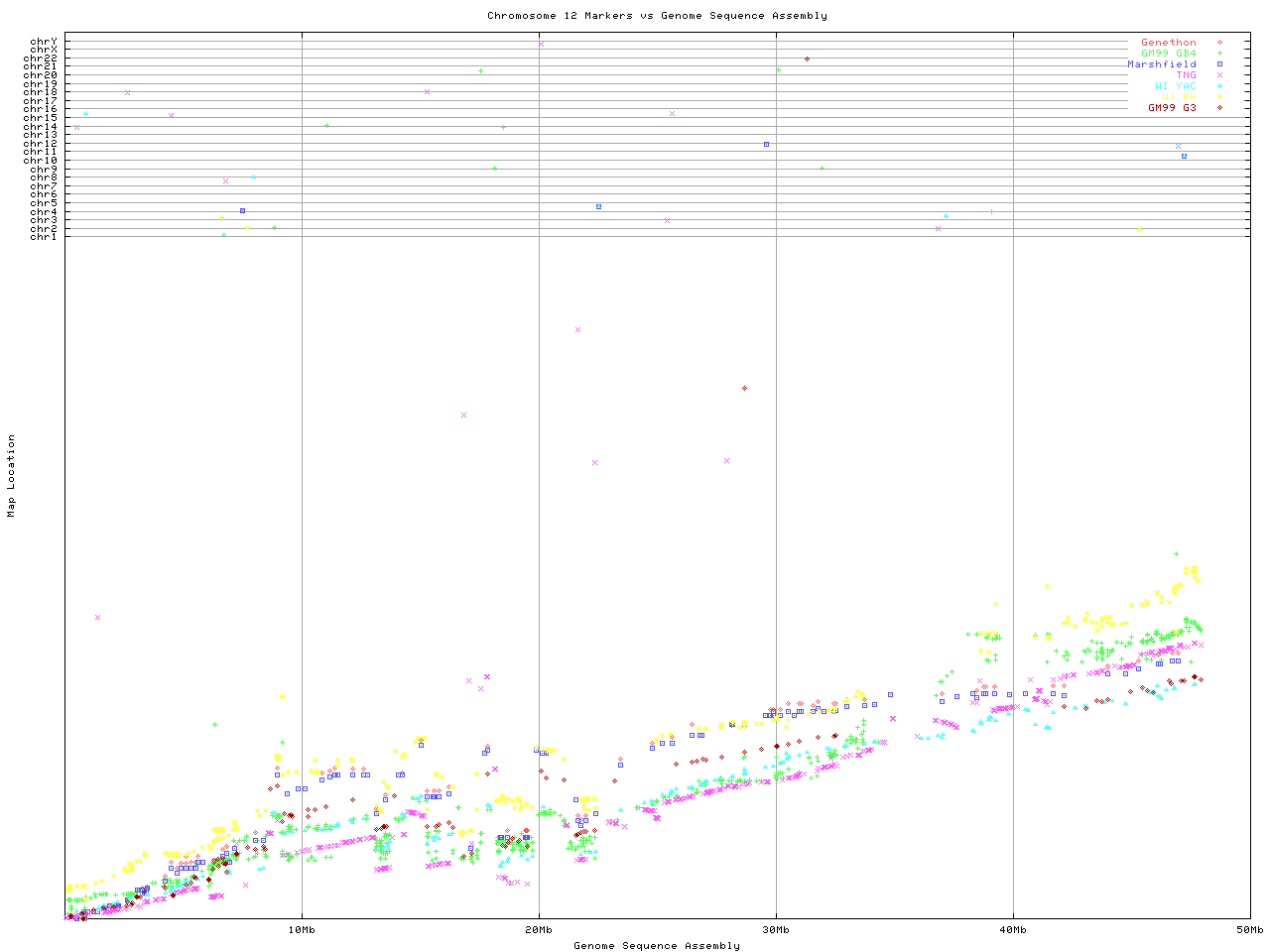Select the vertical Map Location axis title
Viewport: 1270px width, 952px height.
coord(12,476)
